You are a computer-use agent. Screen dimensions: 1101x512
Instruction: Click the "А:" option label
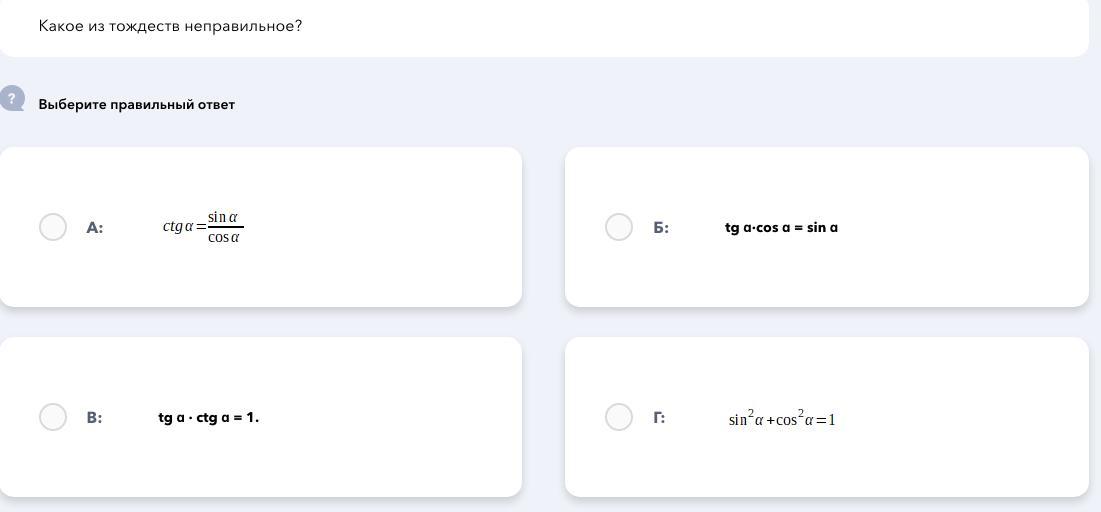pyautogui.click(x=95, y=228)
